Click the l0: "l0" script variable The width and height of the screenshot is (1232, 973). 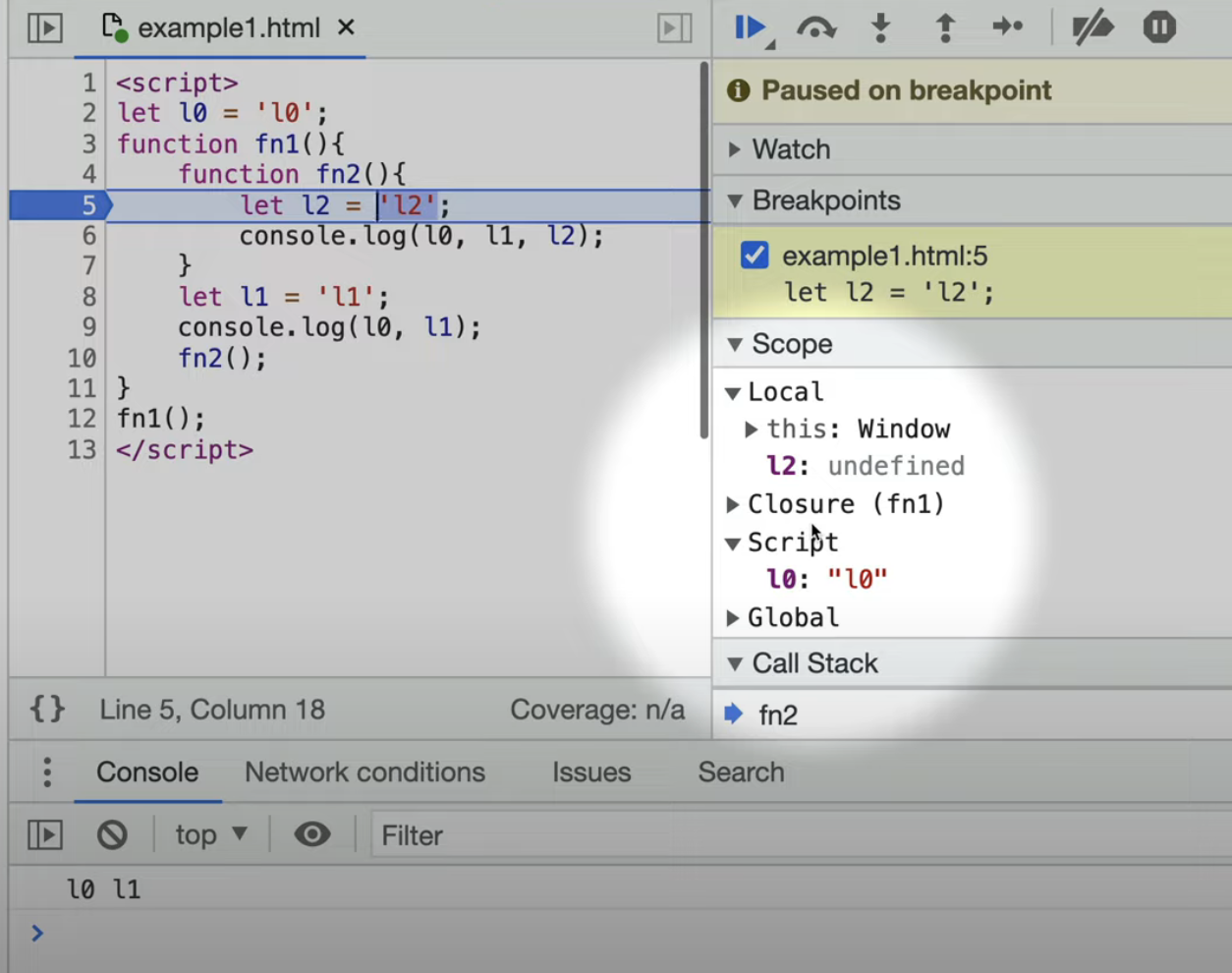827,579
